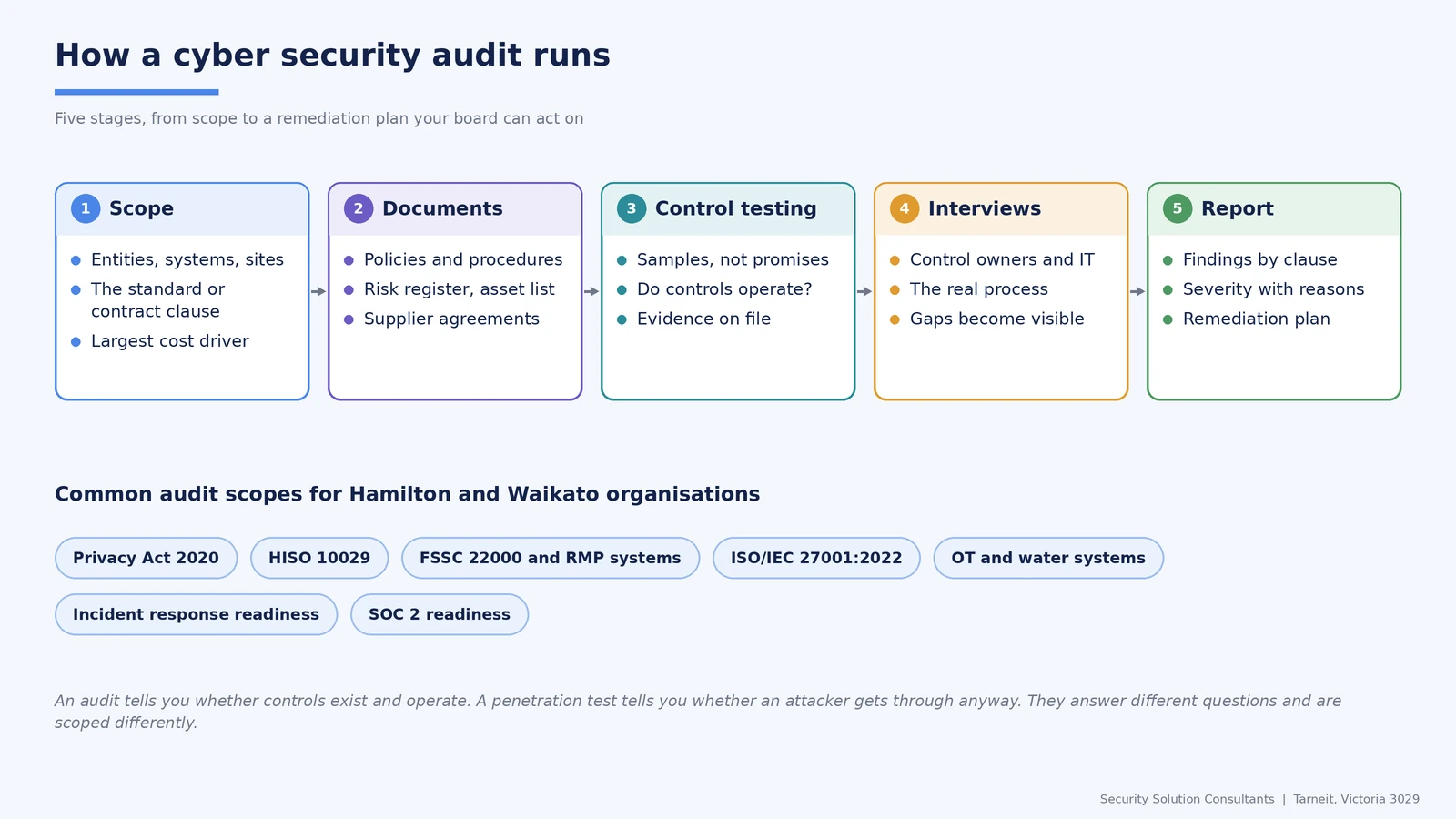The image size is (1456, 819).
Task: Pick the OT and water systems chip
Action: tap(1048, 558)
